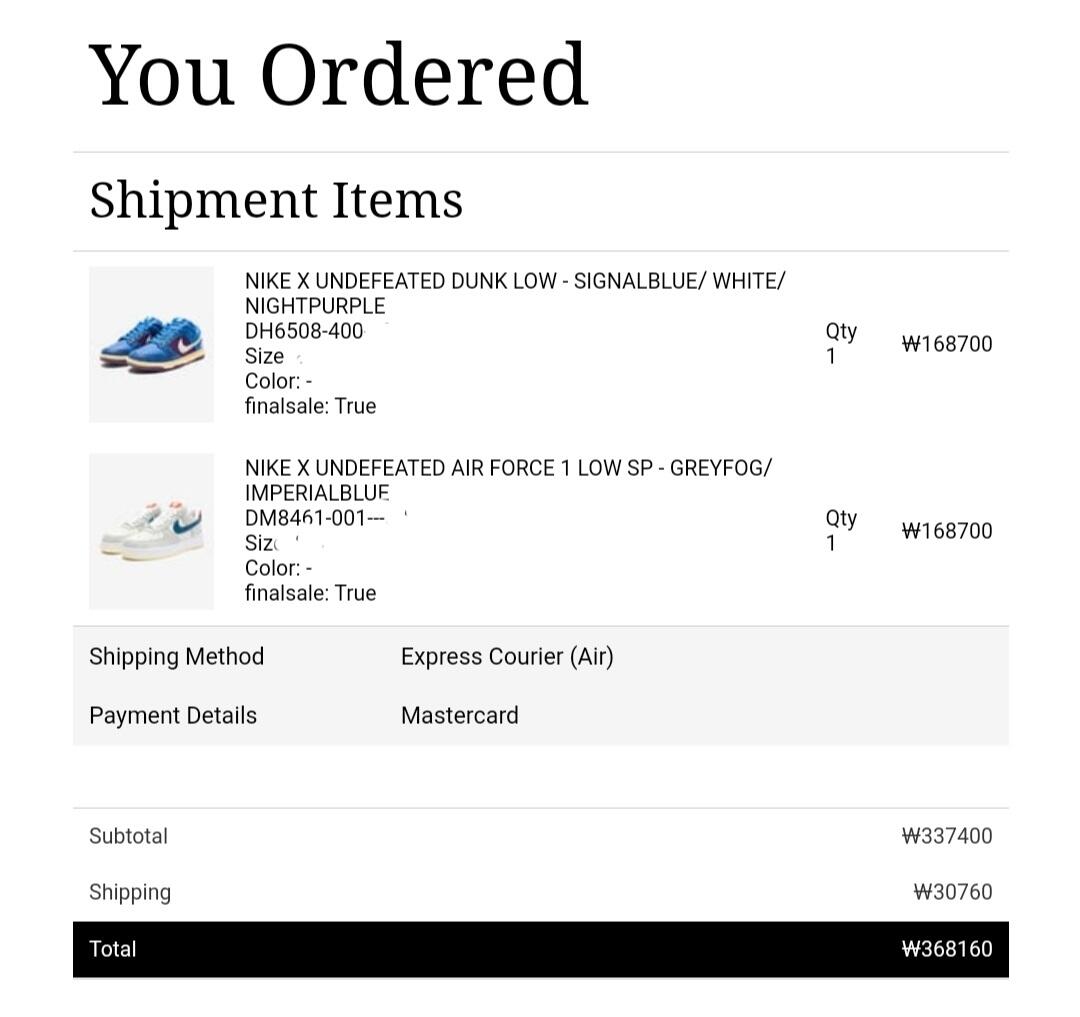
Task: Click the Shipment Items heading
Action: tap(276, 200)
